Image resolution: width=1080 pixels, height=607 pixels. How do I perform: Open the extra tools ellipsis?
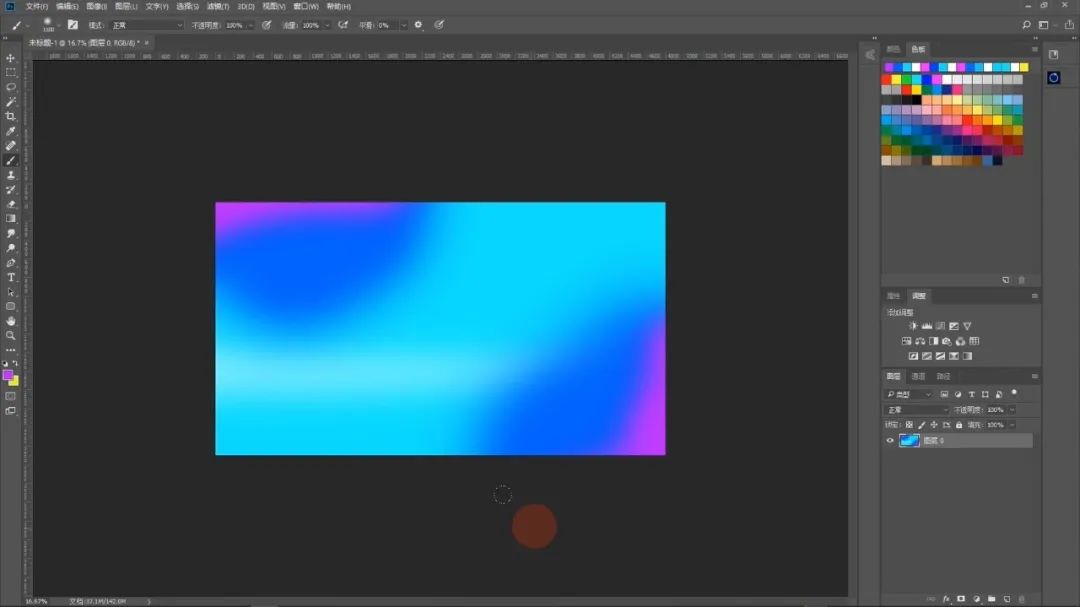[x=10, y=350]
